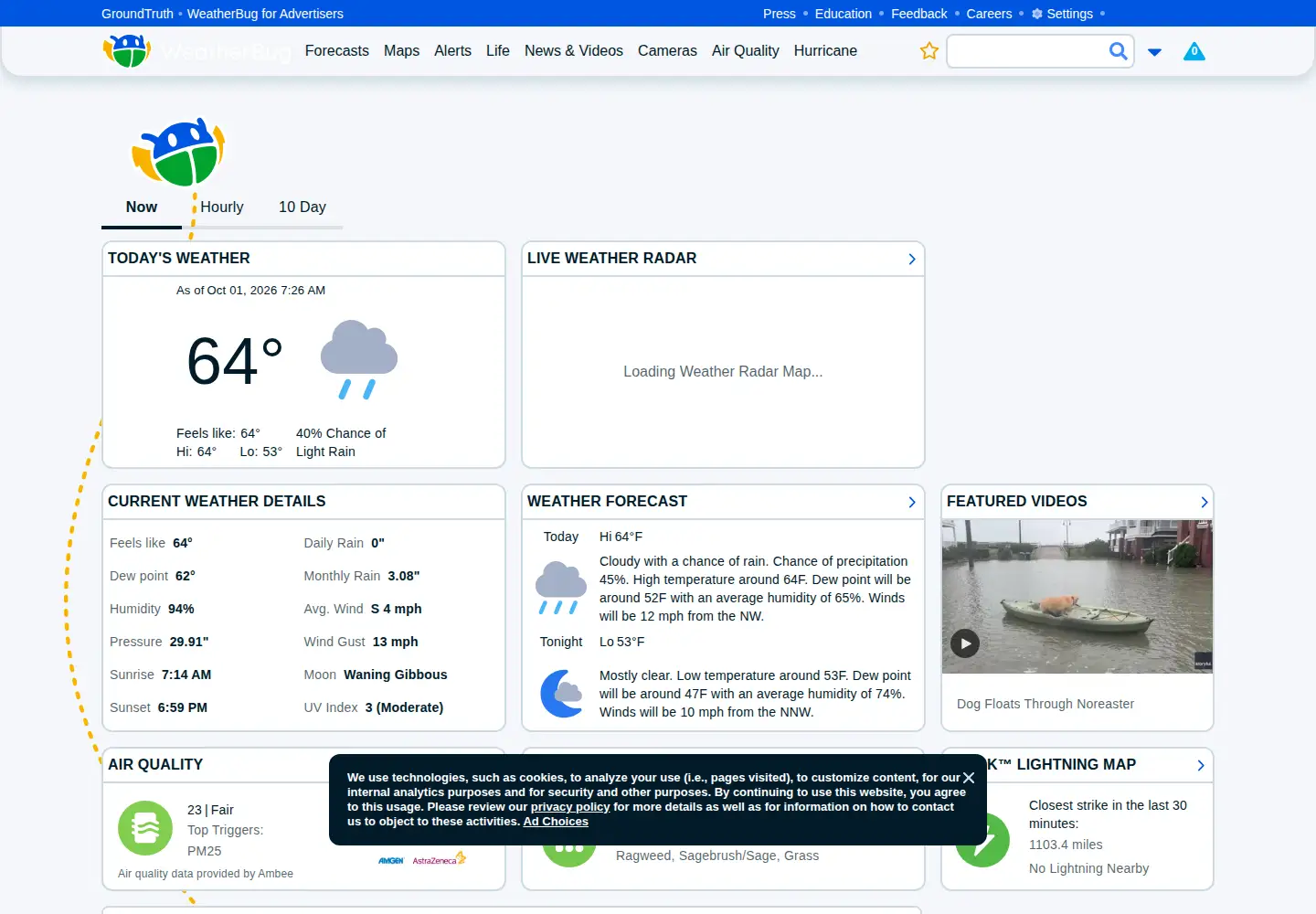Open Featured Videos via chevron arrow
Image resolution: width=1316 pixels, height=914 pixels.
click(x=1204, y=502)
